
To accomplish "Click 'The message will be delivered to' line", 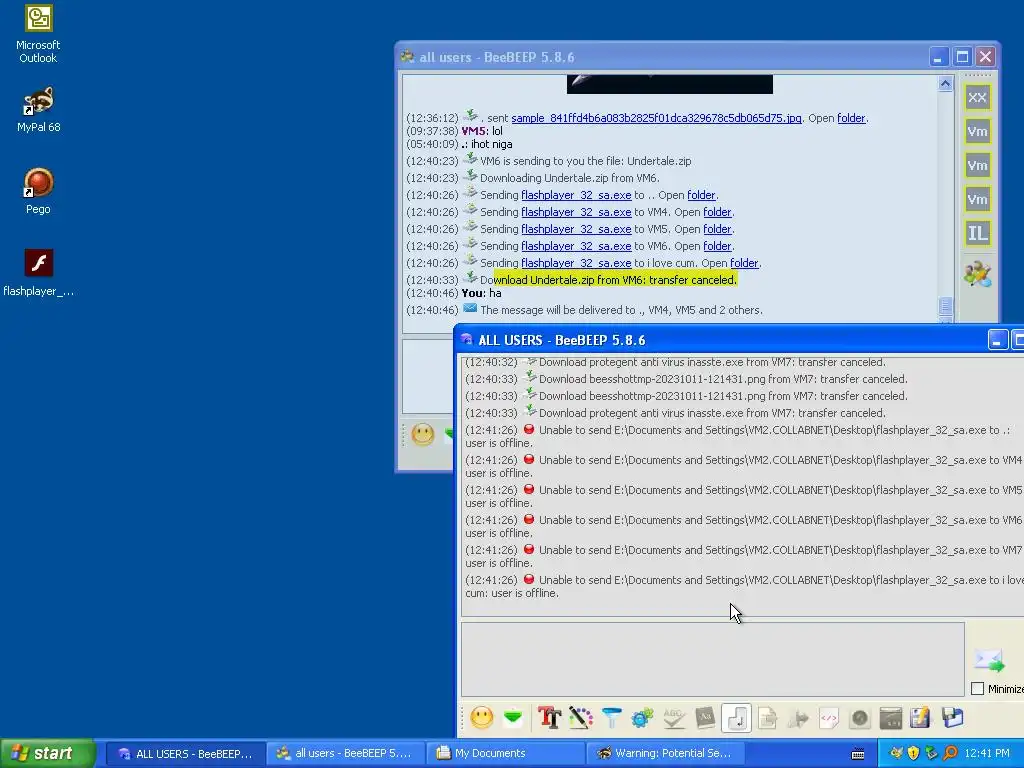I will (621, 310).
